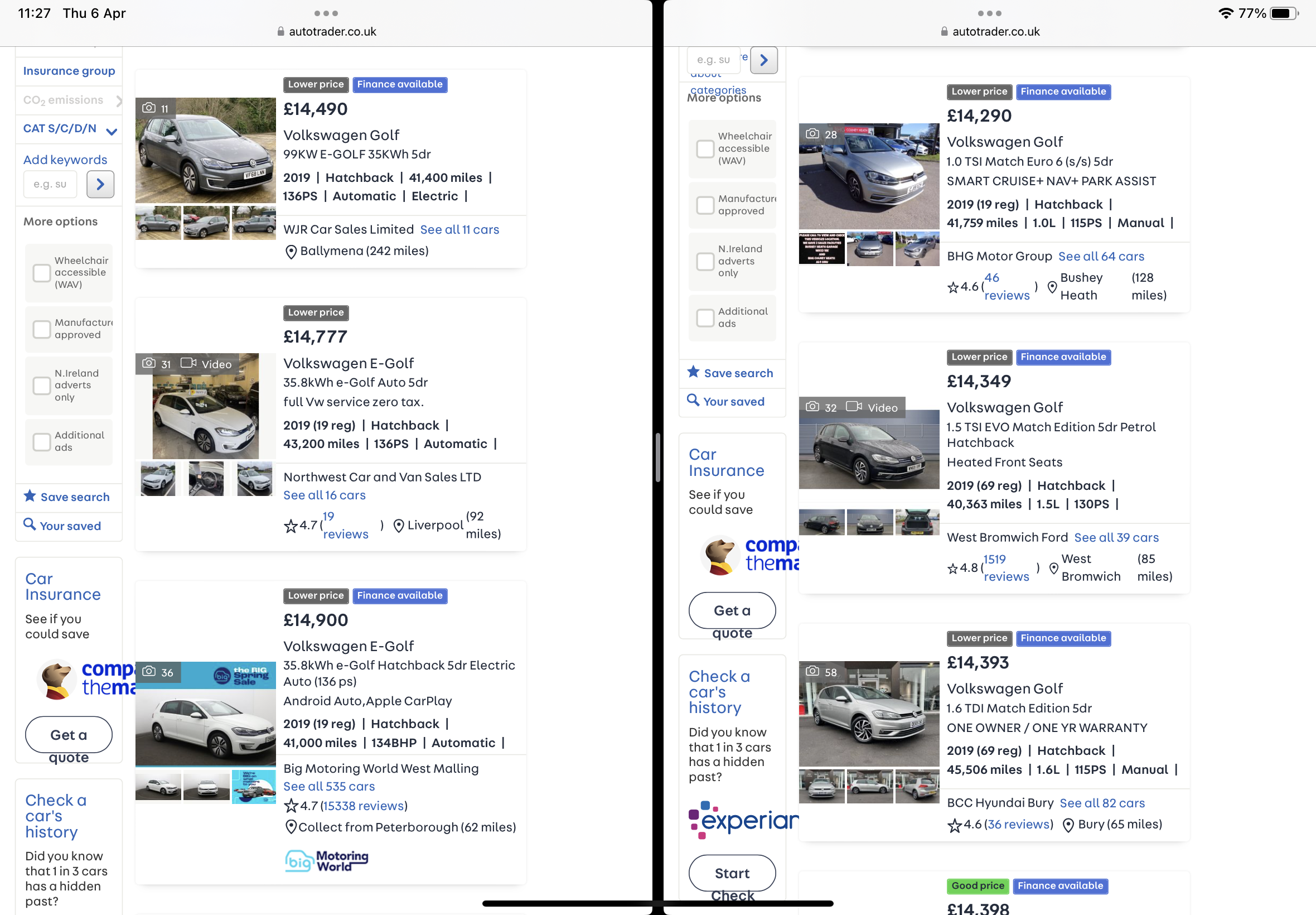The width and height of the screenshot is (1316, 915).
Task: Tap autotrader.co.uk address in left window
Action: [x=332, y=32]
